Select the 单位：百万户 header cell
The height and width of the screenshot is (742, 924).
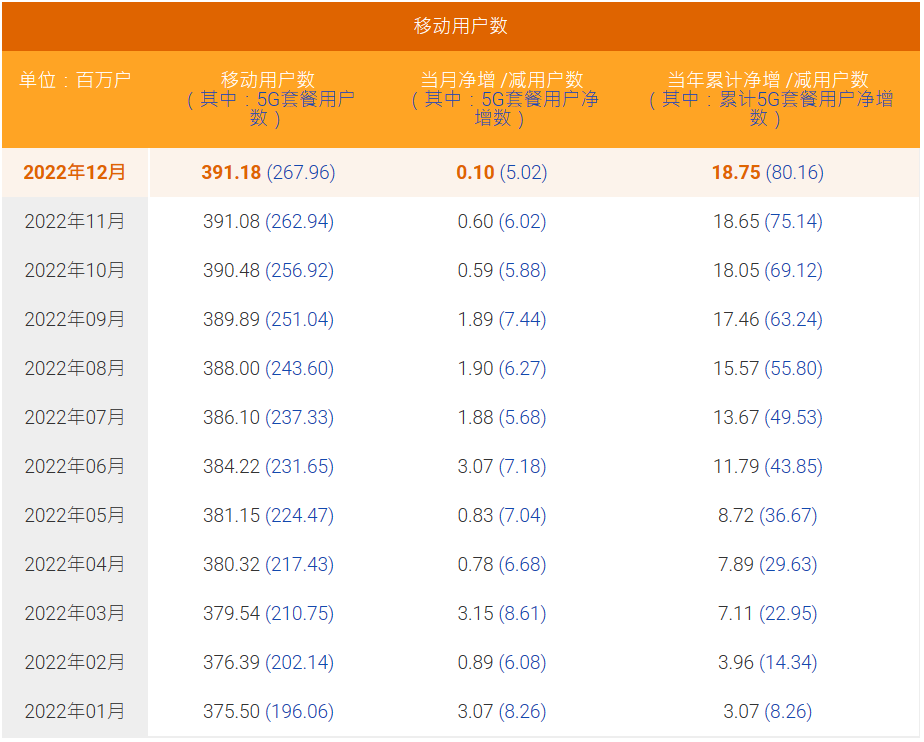click(75, 80)
